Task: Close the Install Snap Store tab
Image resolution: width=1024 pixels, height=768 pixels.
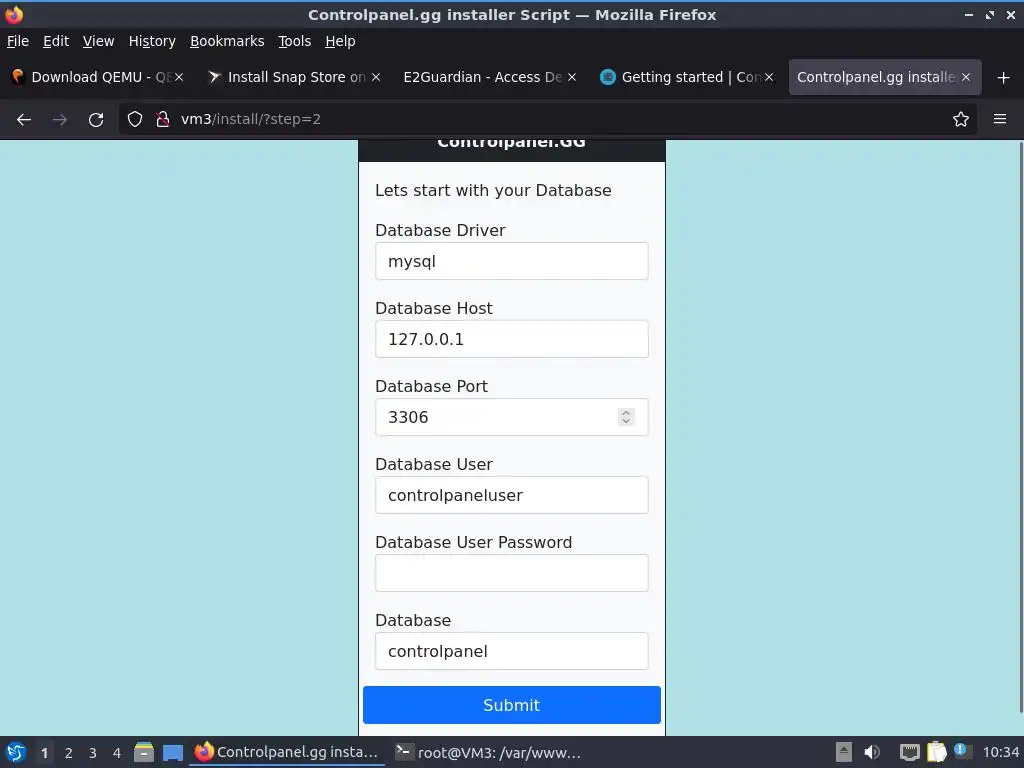Action: pos(376,77)
